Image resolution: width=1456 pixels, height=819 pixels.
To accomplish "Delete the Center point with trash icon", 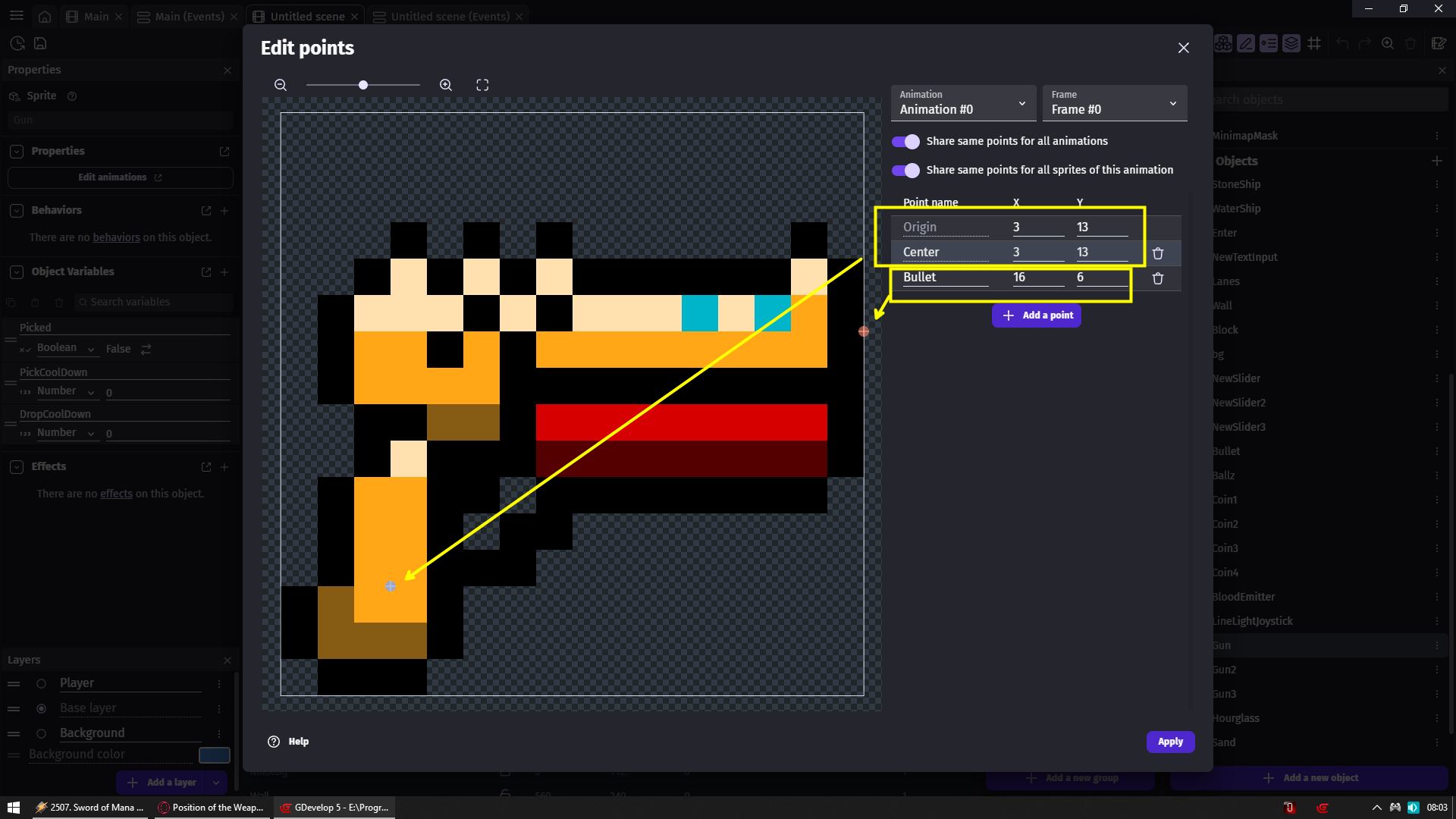I will coord(1158,253).
